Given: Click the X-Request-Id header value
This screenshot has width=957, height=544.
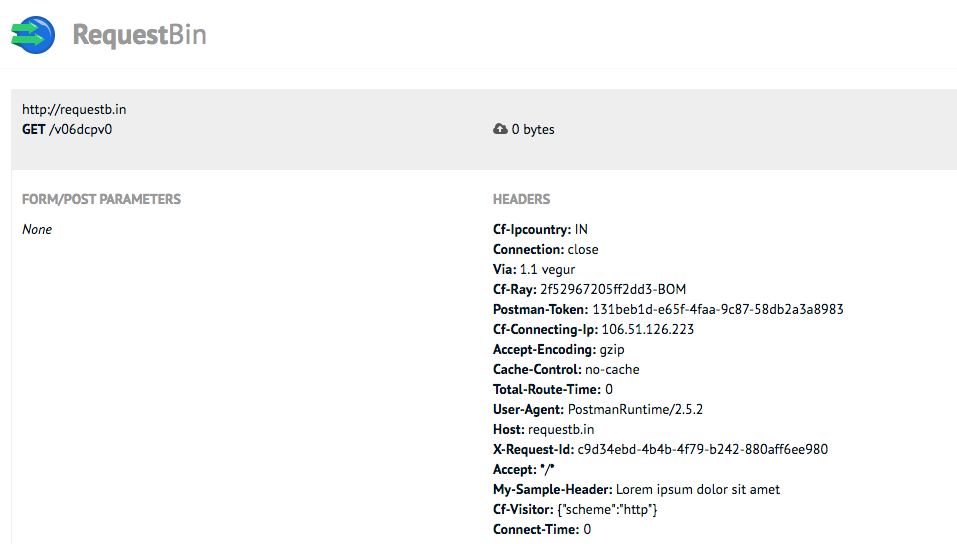Looking at the screenshot, I should [x=702, y=449].
